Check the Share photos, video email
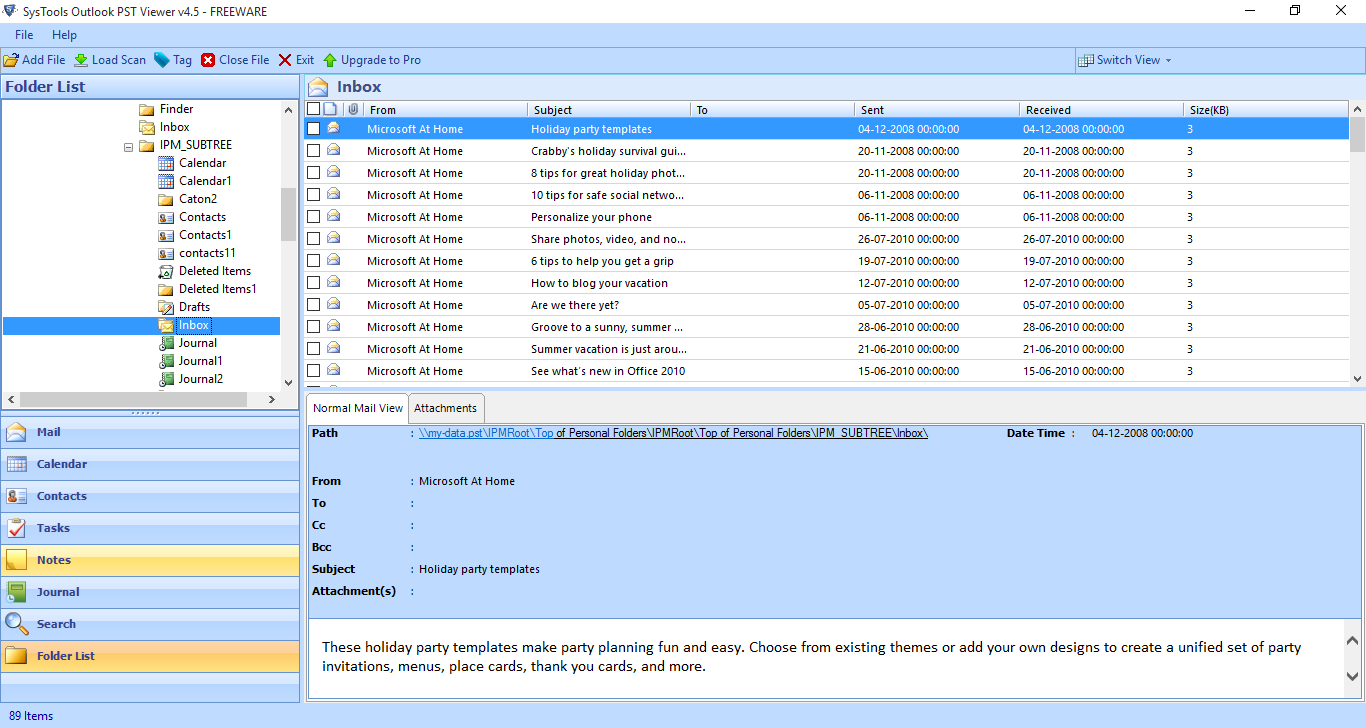 [x=313, y=239]
